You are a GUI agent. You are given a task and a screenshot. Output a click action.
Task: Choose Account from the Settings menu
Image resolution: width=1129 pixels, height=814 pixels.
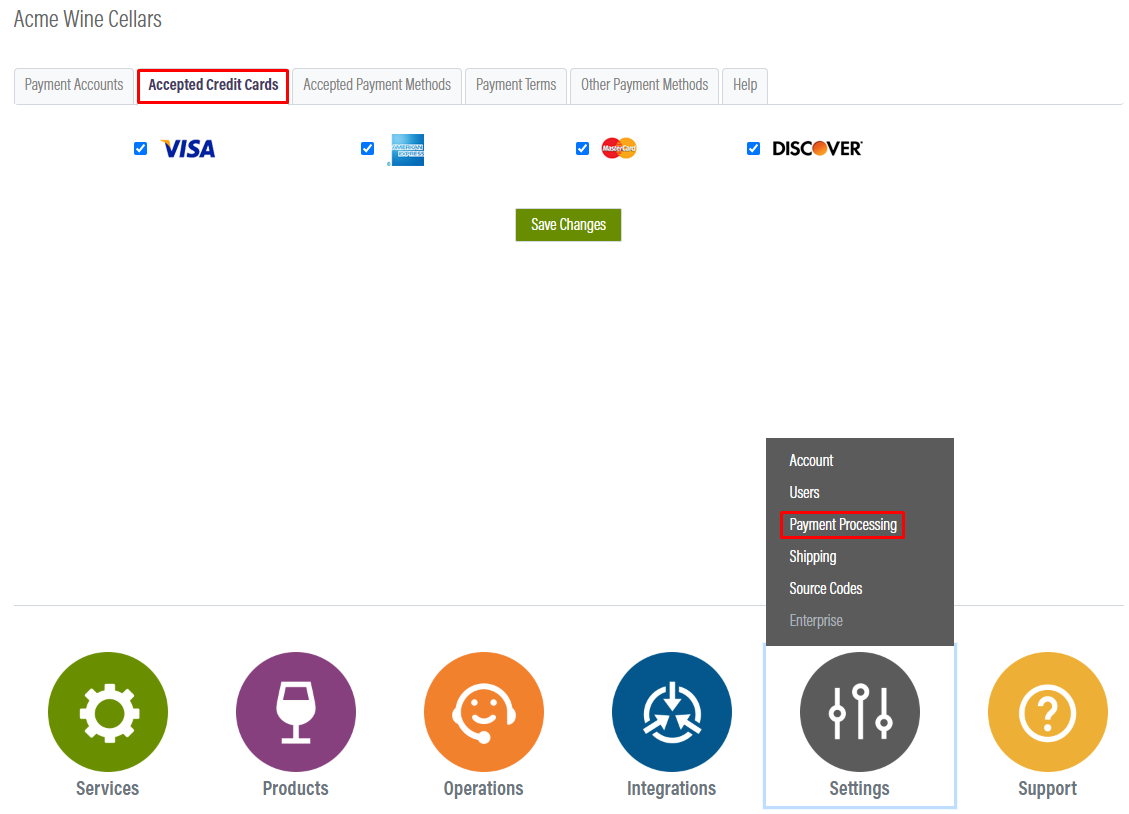[811, 461]
